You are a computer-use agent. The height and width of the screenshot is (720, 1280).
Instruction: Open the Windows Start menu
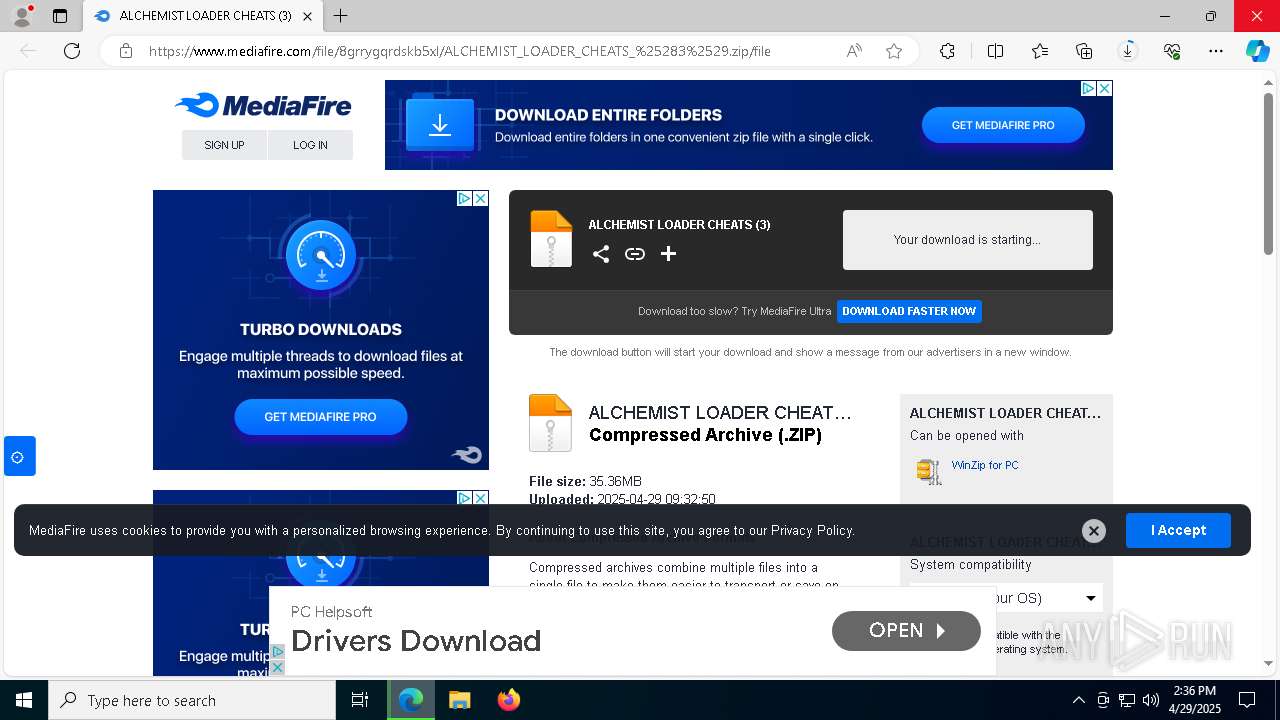pyautogui.click(x=24, y=700)
